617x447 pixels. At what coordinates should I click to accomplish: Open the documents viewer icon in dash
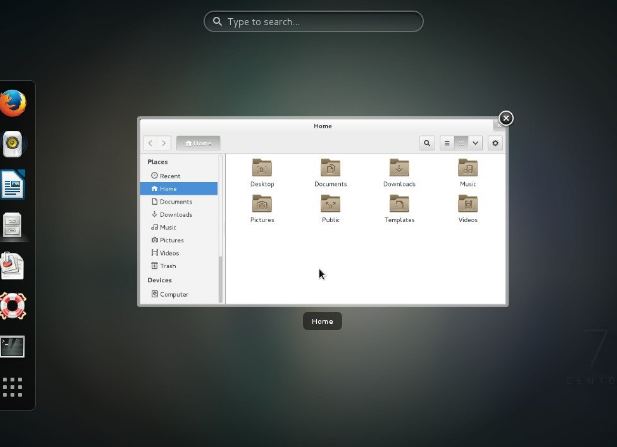coord(12,266)
